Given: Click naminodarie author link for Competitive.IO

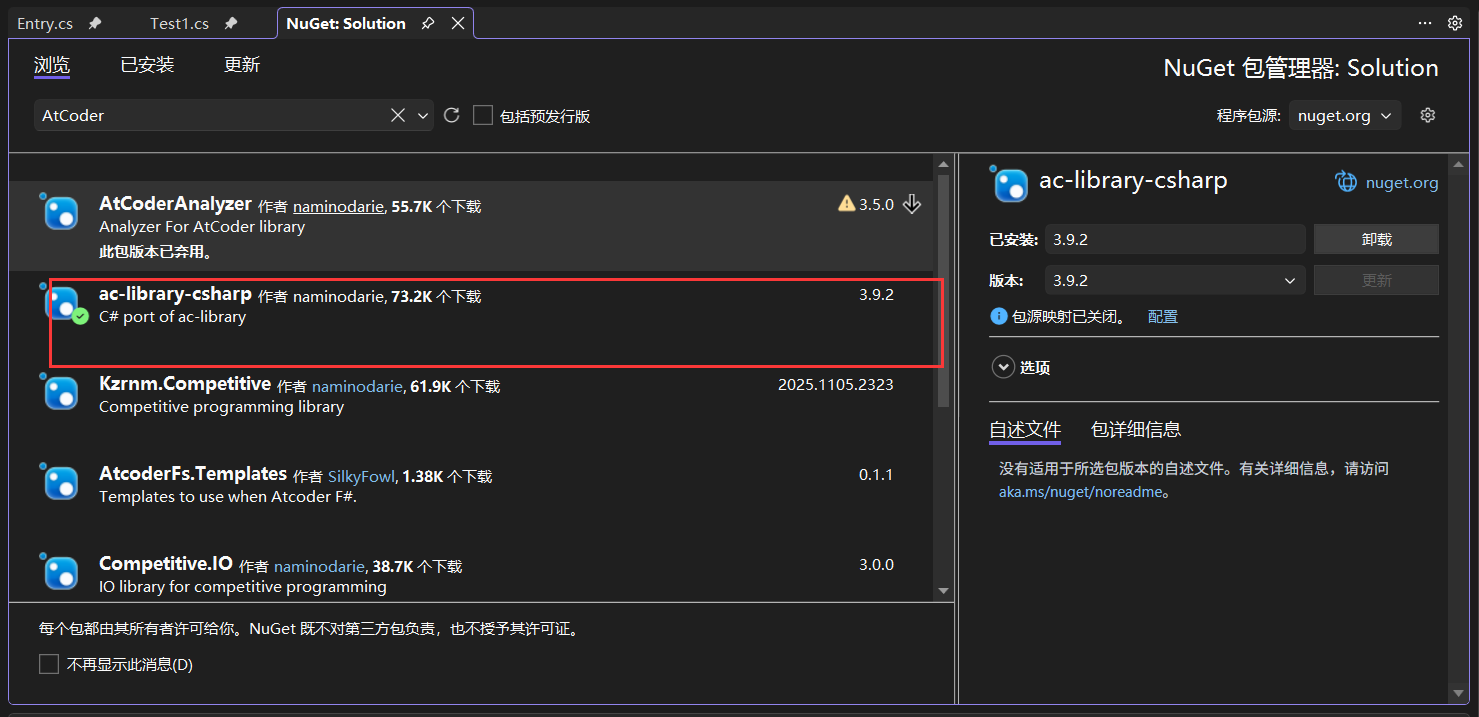Looking at the screenshot, I should coord(319,567).
